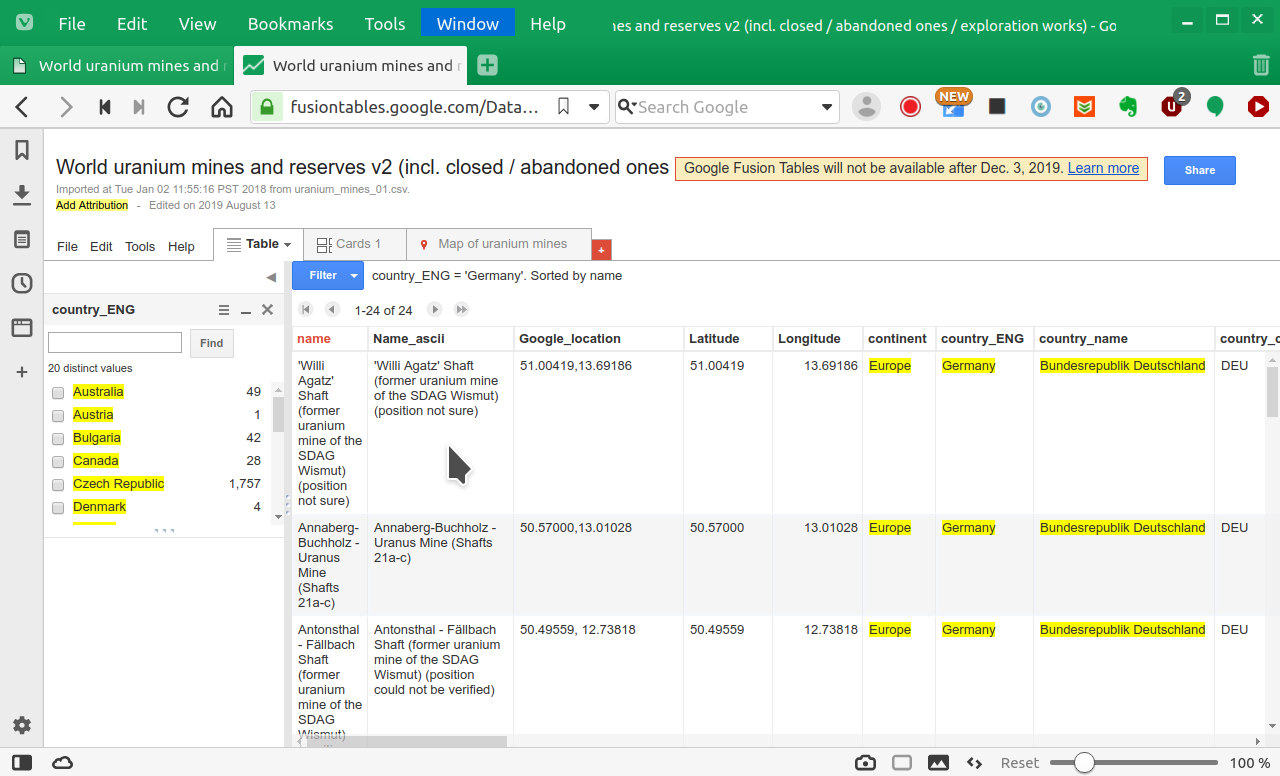Image resolution: width=1280 pixels, height=776 pixels.
Task: Open the uBlock extension with badge 2
Action: click(1173, 104)
